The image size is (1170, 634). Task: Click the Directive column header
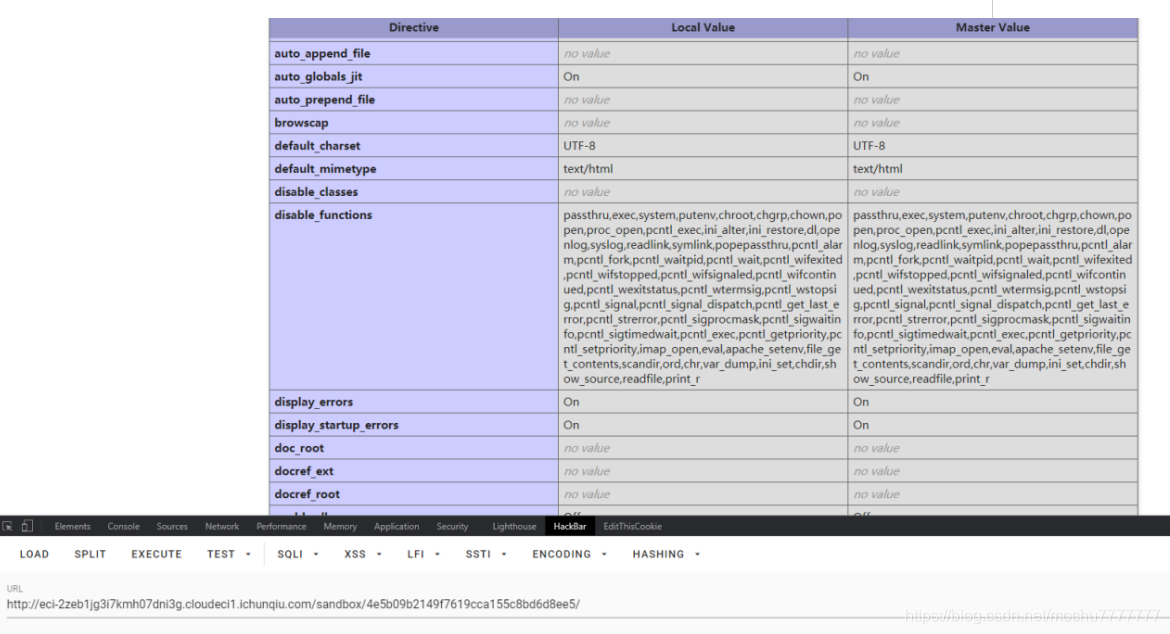tap(413, 28)
